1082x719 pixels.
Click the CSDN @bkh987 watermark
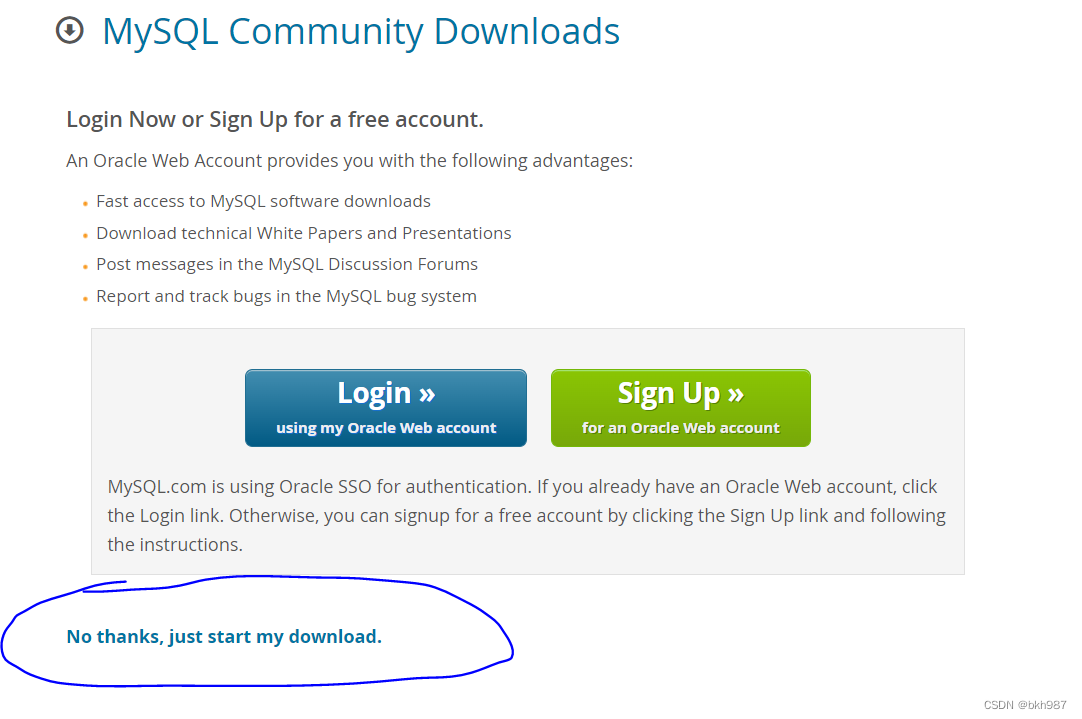point(1025,705)
